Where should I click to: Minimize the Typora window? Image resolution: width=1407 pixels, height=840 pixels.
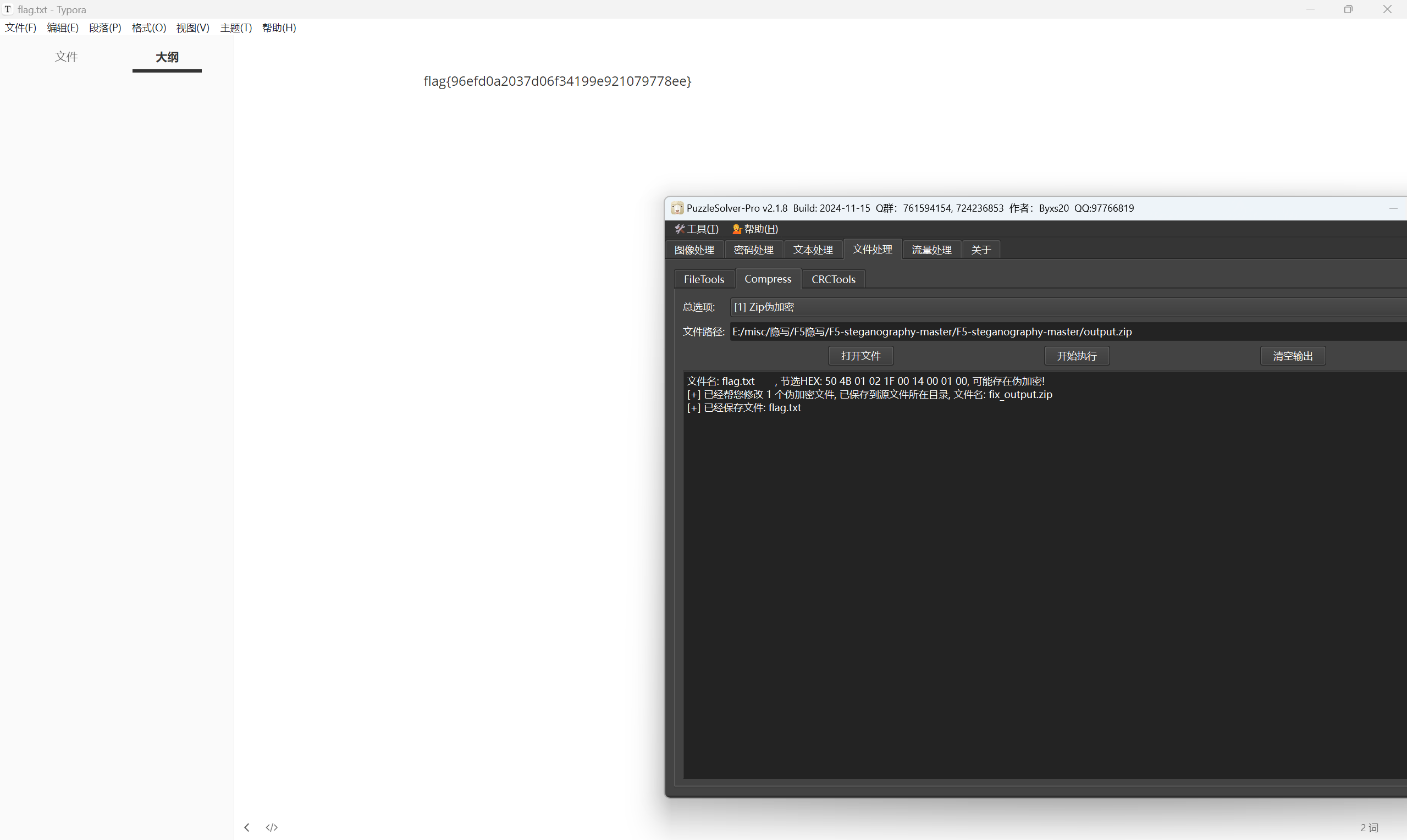click(1310, 9)
